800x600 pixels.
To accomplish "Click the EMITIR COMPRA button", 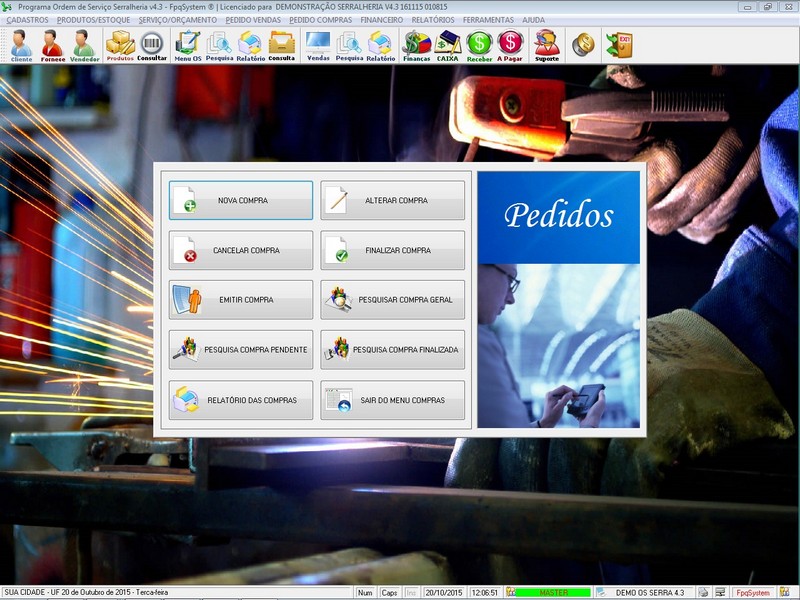I will [x=241, y=299].
